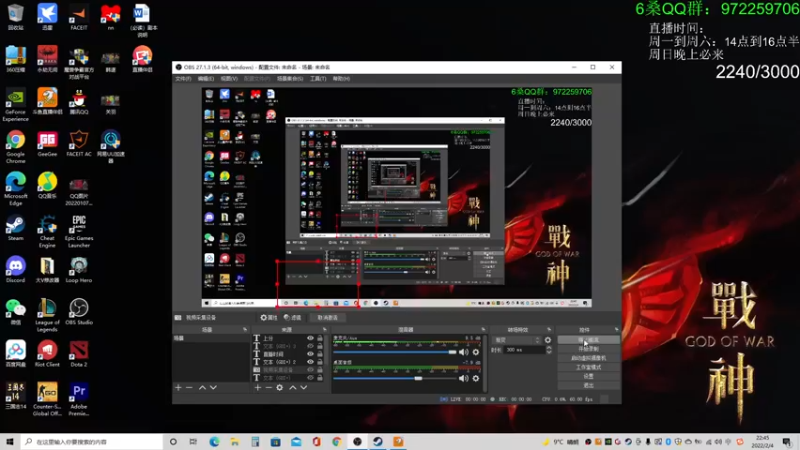This screenshot has width=800, height=450.
Task: Click the 工作室模式 studio mode button
Action: click(x=588, y=367)
